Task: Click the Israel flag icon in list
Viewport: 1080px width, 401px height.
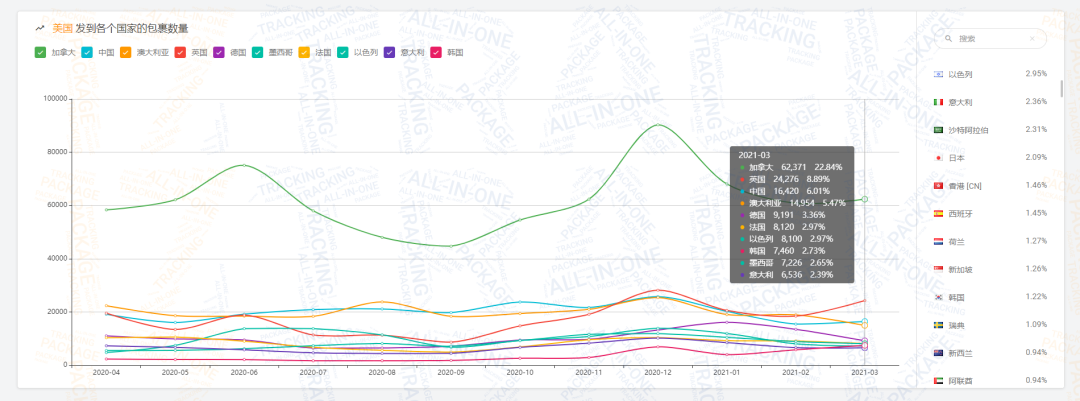Action: pyautogui.click(x=938, y=74)
